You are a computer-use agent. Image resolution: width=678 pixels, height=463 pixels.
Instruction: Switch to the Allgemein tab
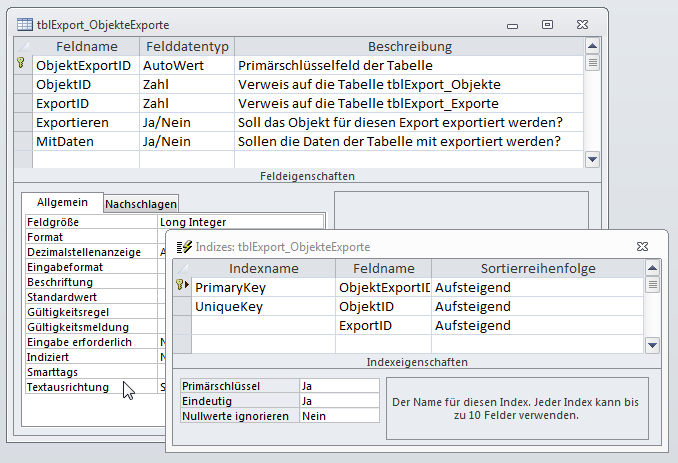tap(62, 202)
